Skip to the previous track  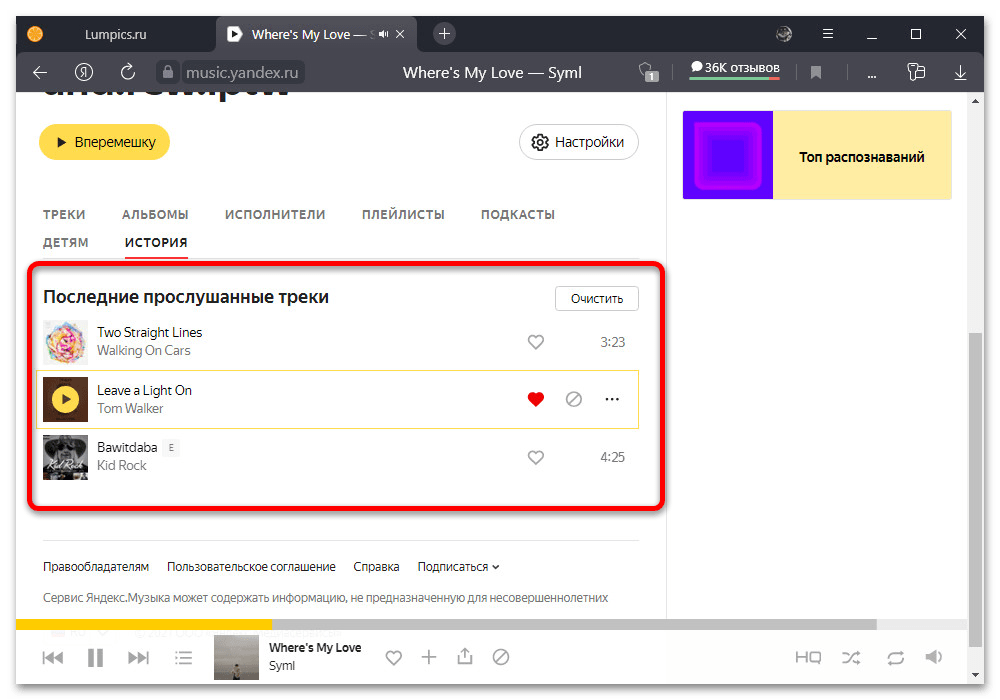point(53,657)
